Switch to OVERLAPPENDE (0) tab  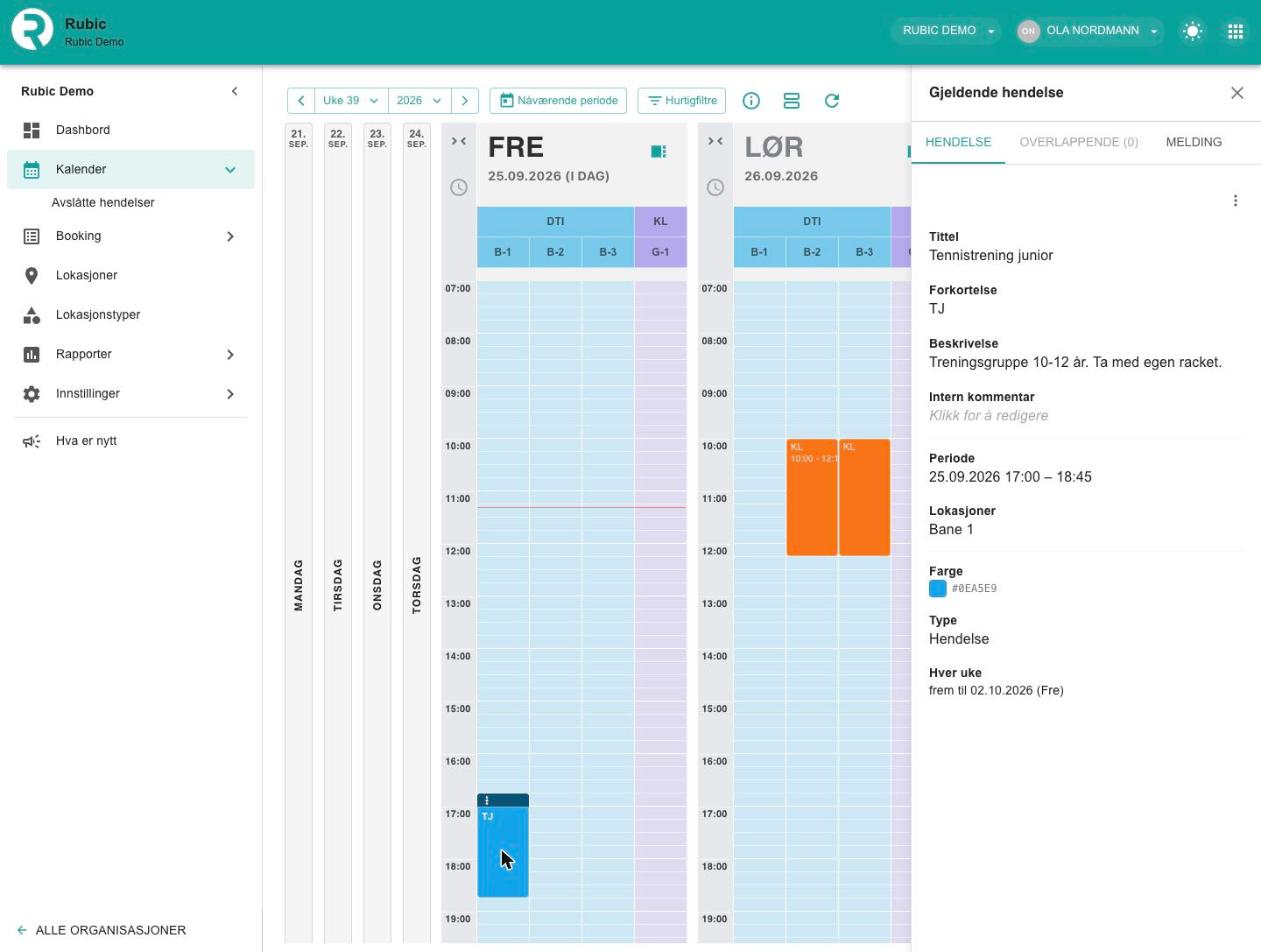coord(1079,142)
